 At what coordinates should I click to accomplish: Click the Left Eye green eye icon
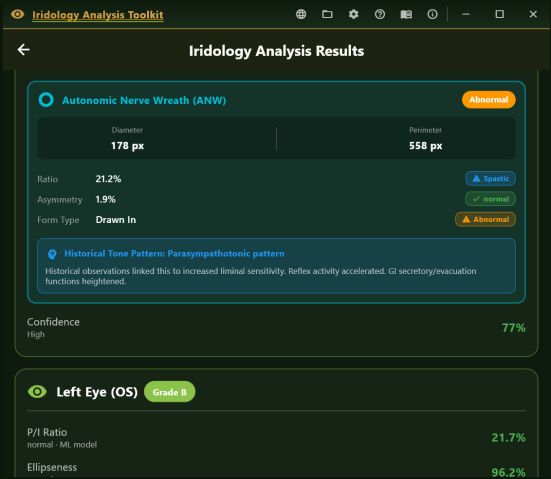[x=37, y=391]
